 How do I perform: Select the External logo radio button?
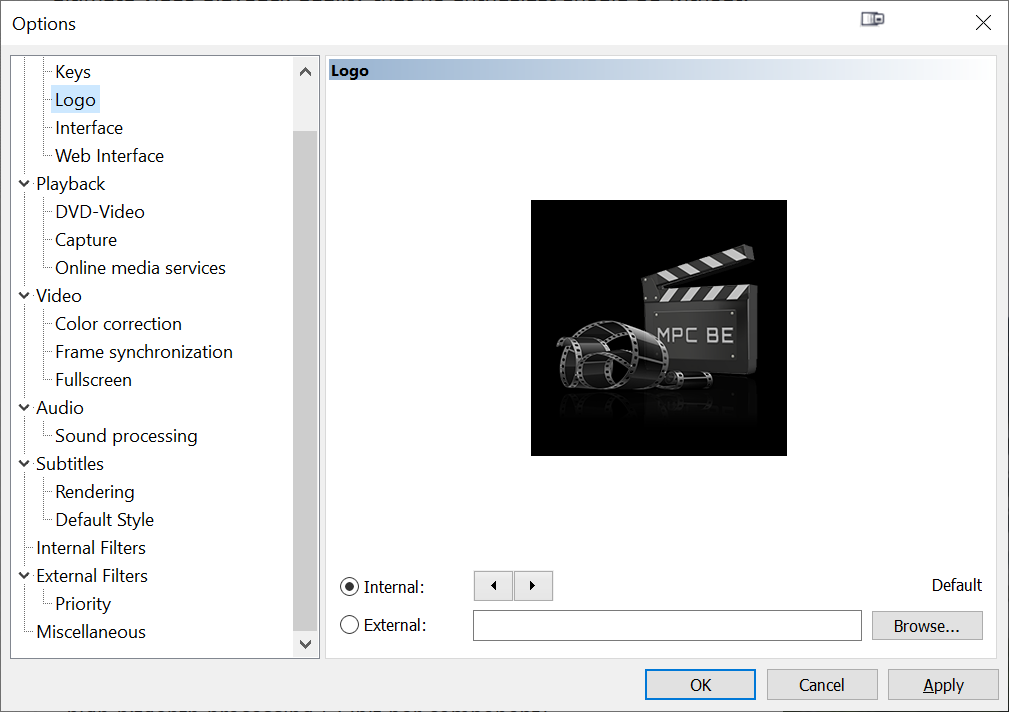pos(349,624)
